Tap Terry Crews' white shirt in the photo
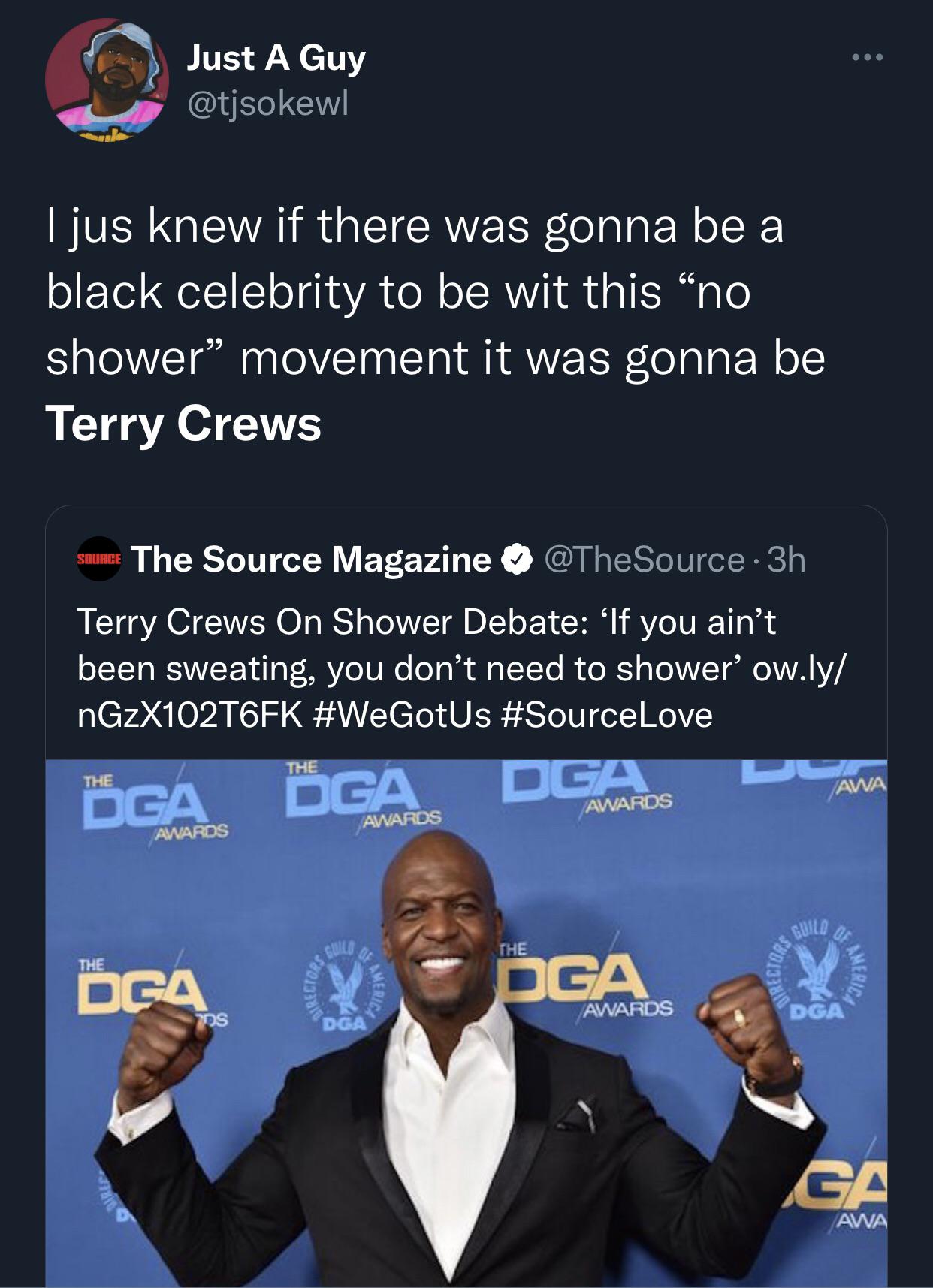Screen dimensions: 933x1288 coord(452,1127)
